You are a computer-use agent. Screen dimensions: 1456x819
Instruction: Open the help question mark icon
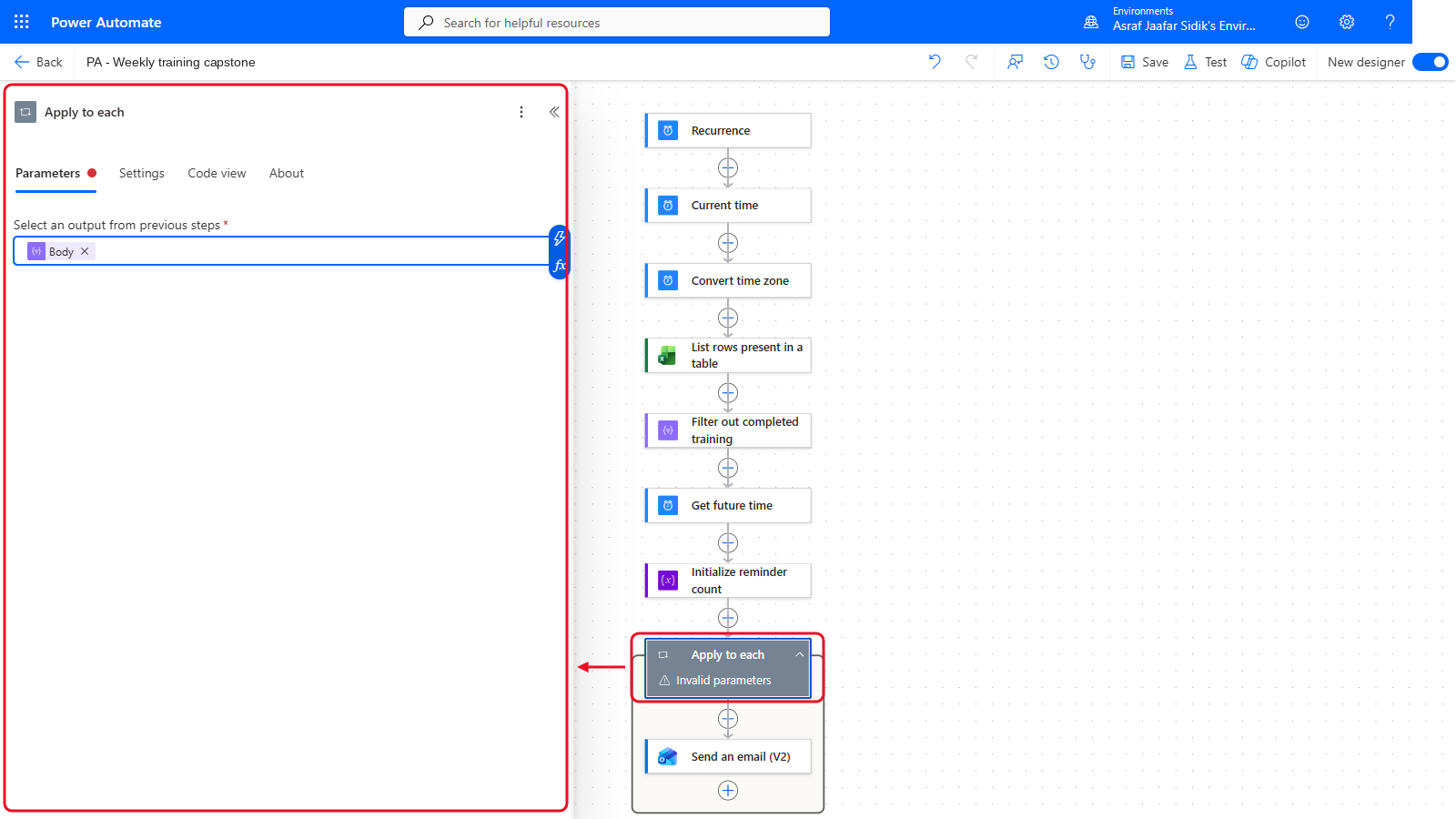(1390, 22)
